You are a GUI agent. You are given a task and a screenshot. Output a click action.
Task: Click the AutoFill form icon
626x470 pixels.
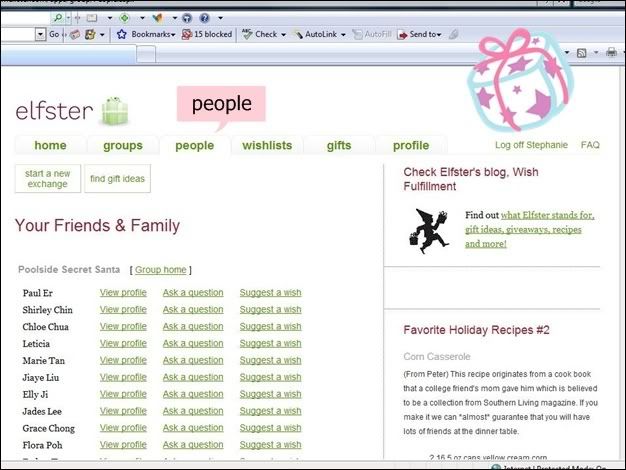click(x=357, y=35)
